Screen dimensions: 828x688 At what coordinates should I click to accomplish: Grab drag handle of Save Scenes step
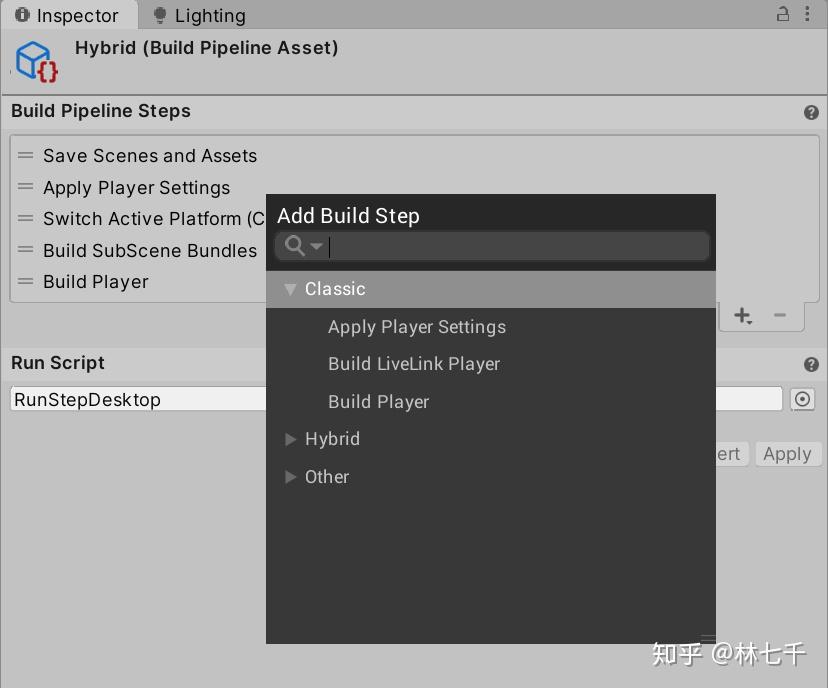[26, 156]
